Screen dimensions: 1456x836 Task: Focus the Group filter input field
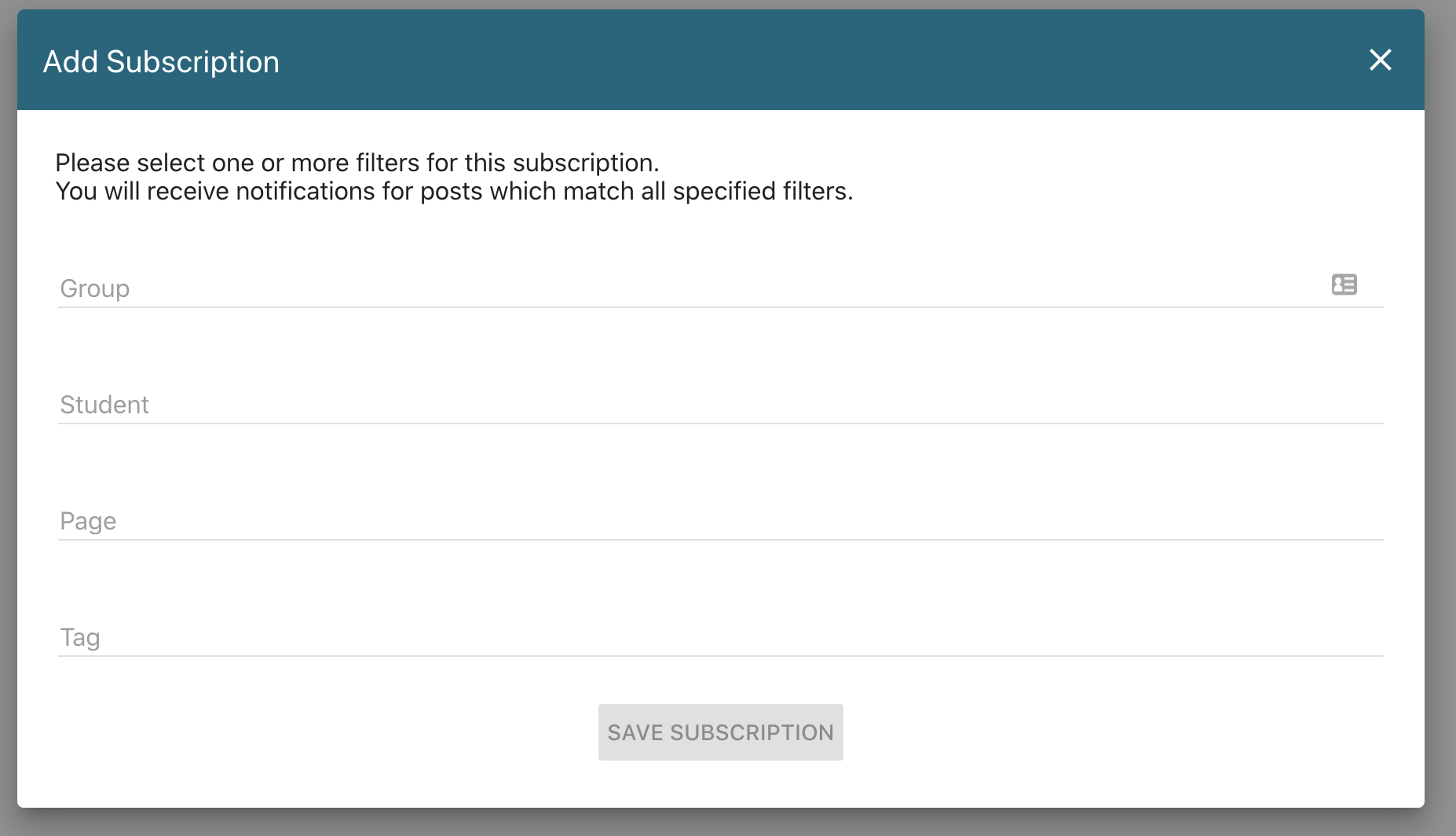tap(691, 288)
